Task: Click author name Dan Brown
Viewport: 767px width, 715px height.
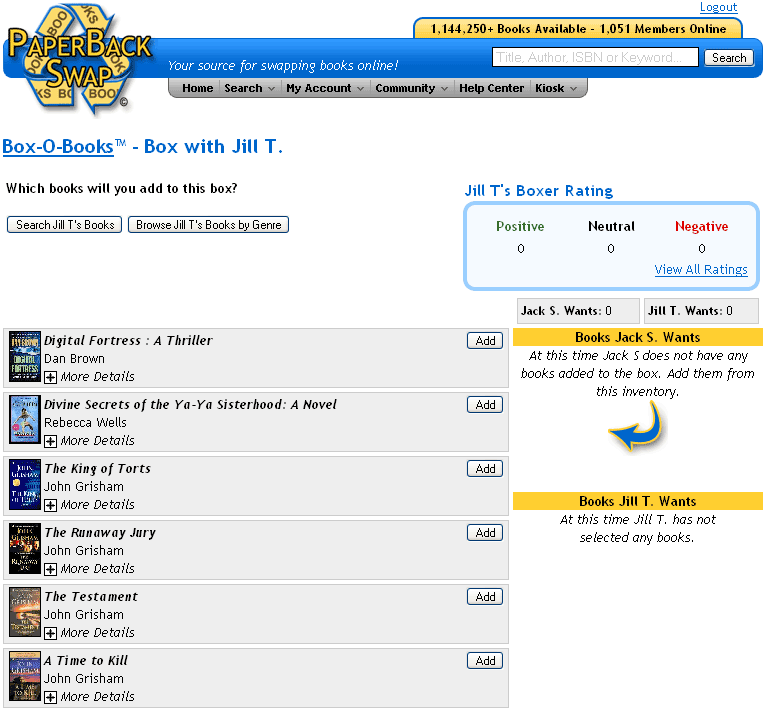Action: pos(74,359)
